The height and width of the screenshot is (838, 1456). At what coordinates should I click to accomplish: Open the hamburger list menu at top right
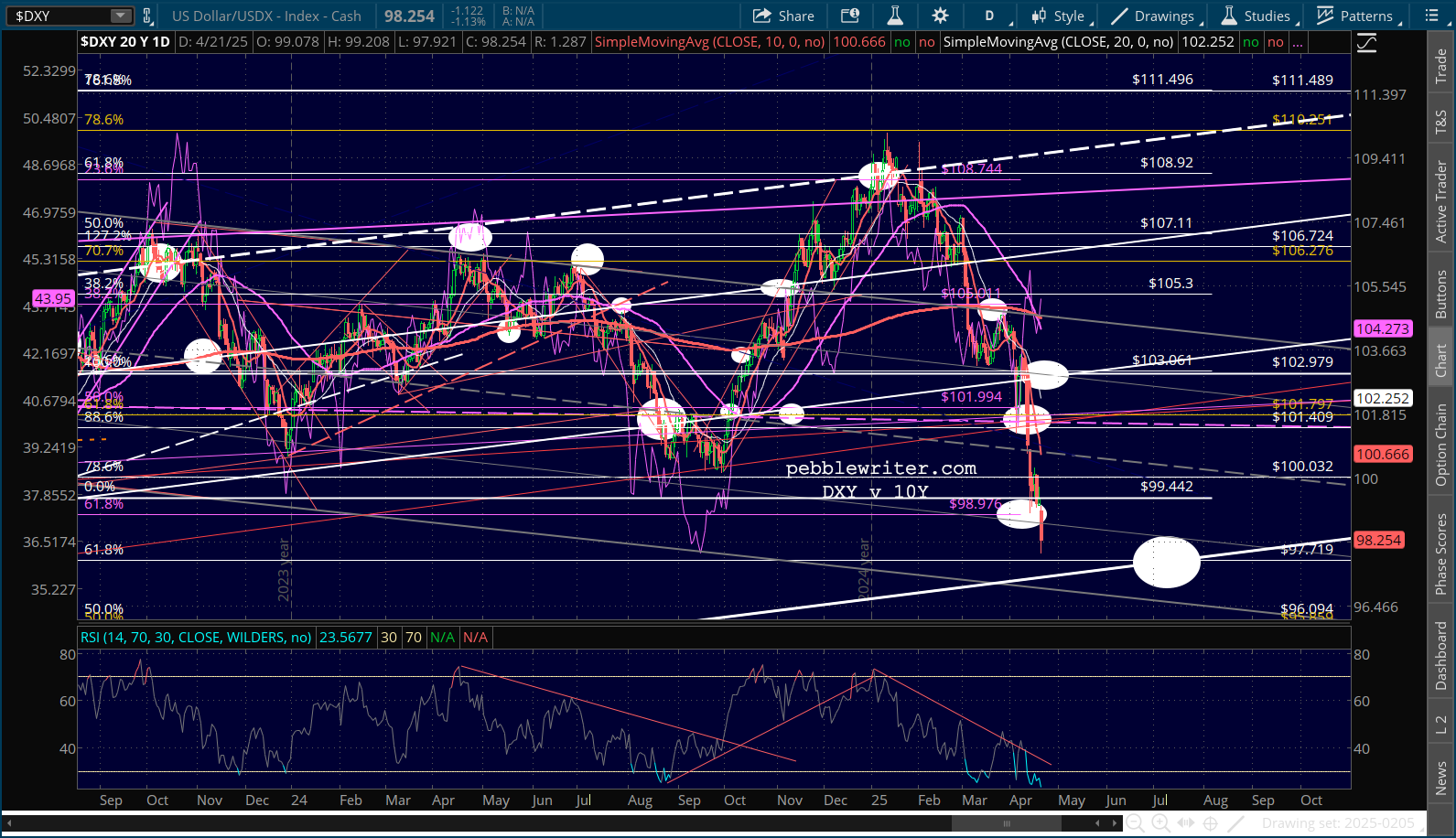[1432, 16]
